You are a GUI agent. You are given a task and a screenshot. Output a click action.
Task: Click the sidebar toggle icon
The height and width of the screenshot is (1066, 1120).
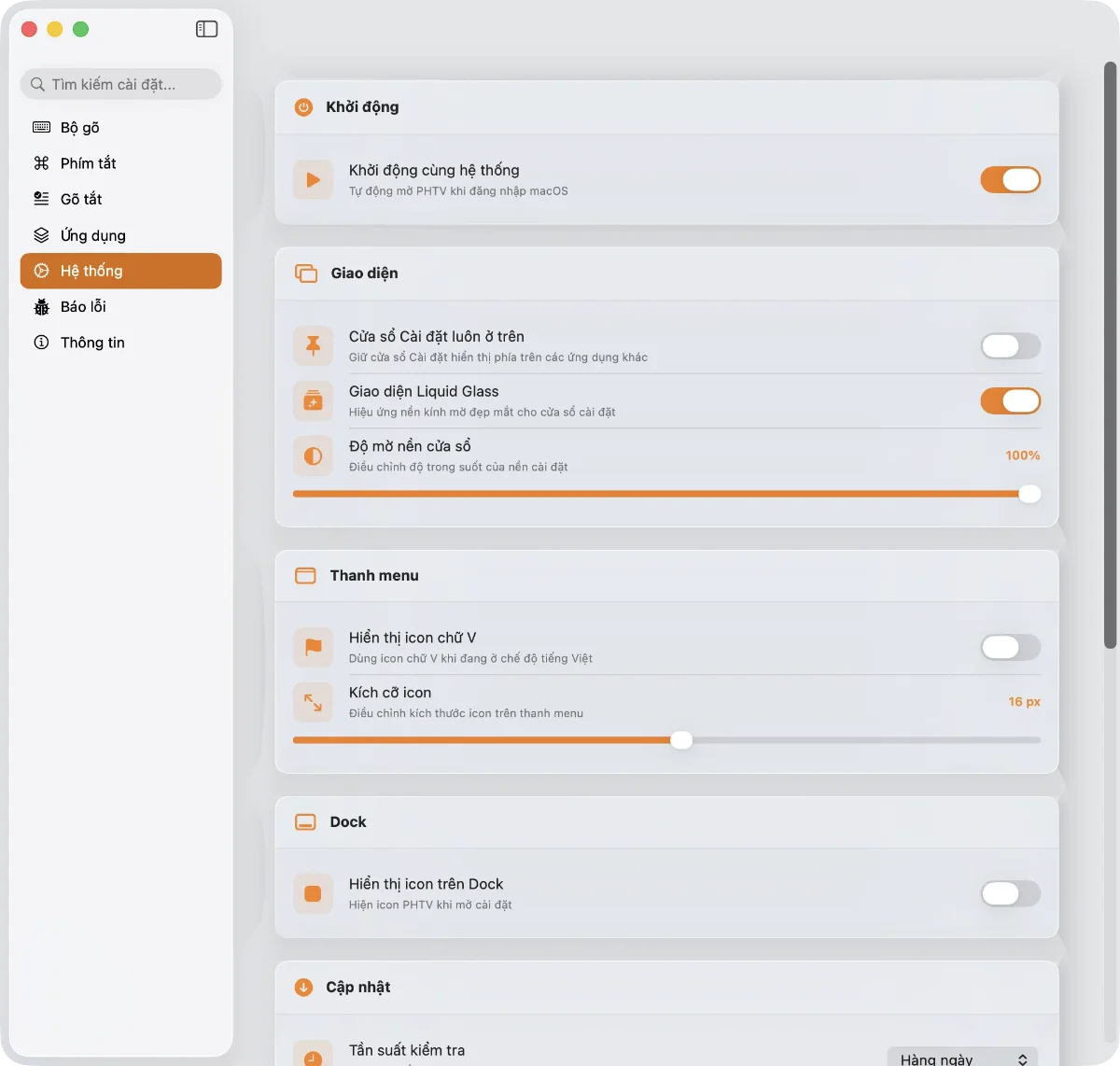pos(206,29)
